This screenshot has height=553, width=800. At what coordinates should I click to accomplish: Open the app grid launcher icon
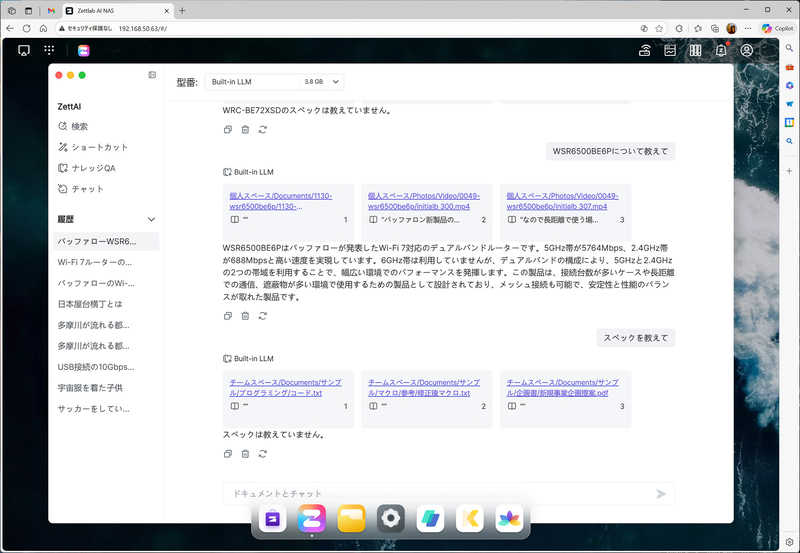tap(49, 50)
